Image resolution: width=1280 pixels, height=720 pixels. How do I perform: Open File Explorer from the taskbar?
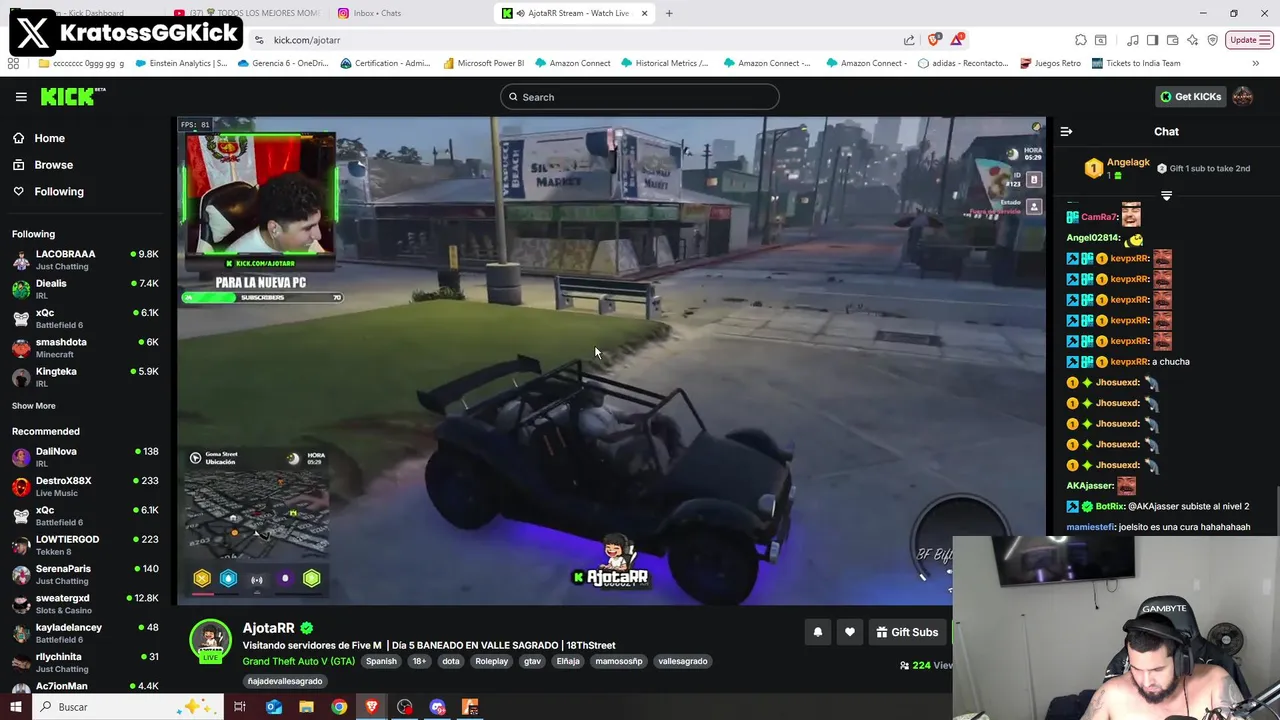(306, 707)
